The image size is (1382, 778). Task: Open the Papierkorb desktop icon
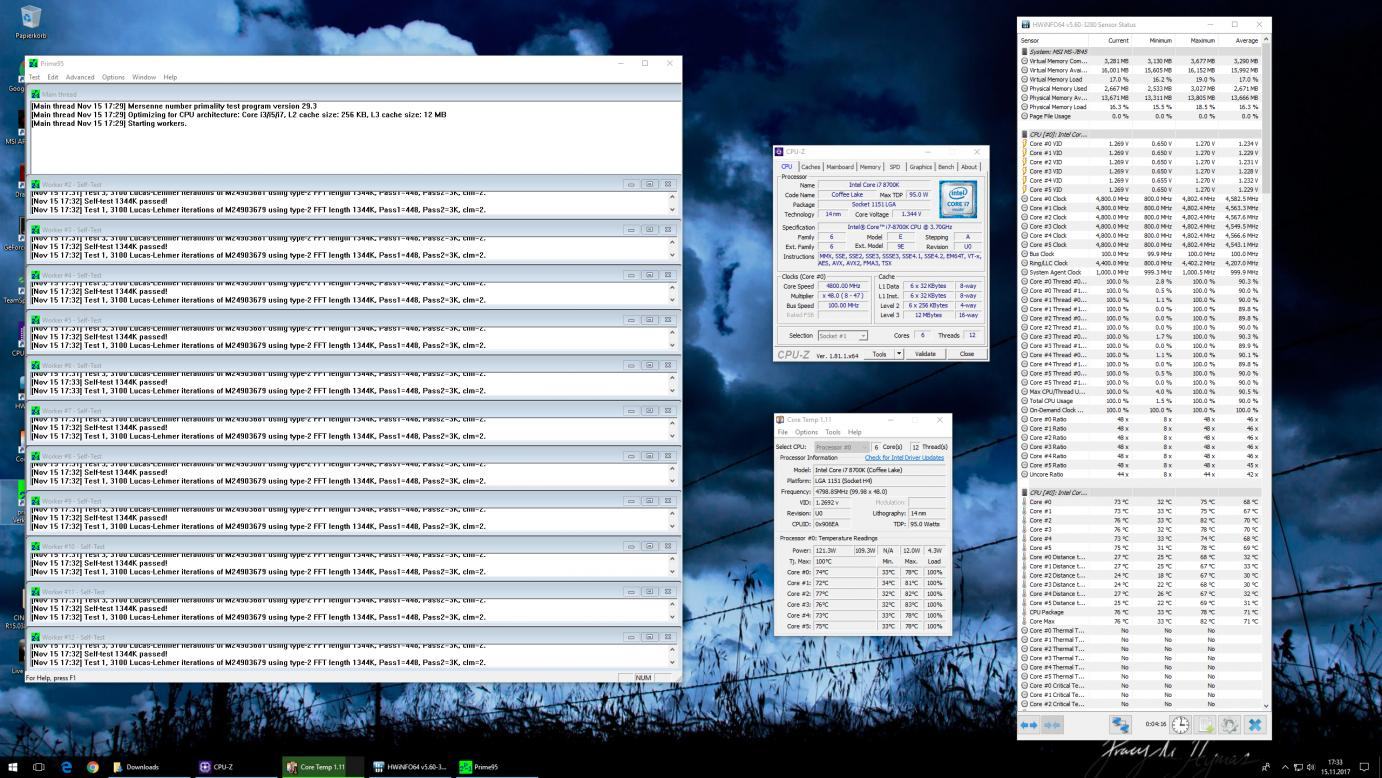[x=30, y=22]
